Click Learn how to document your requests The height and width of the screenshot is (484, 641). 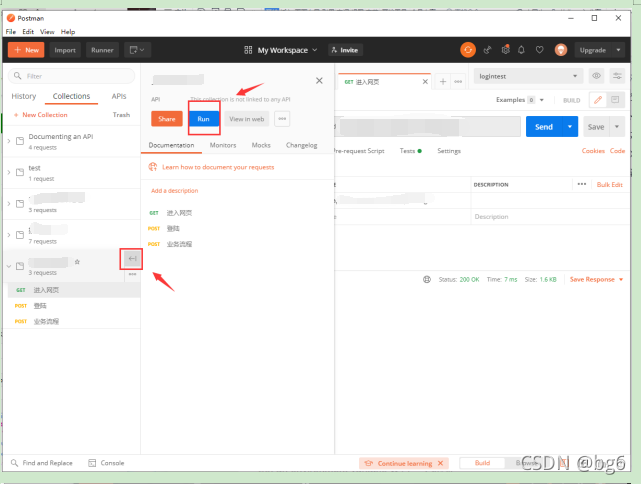(218, 167)
